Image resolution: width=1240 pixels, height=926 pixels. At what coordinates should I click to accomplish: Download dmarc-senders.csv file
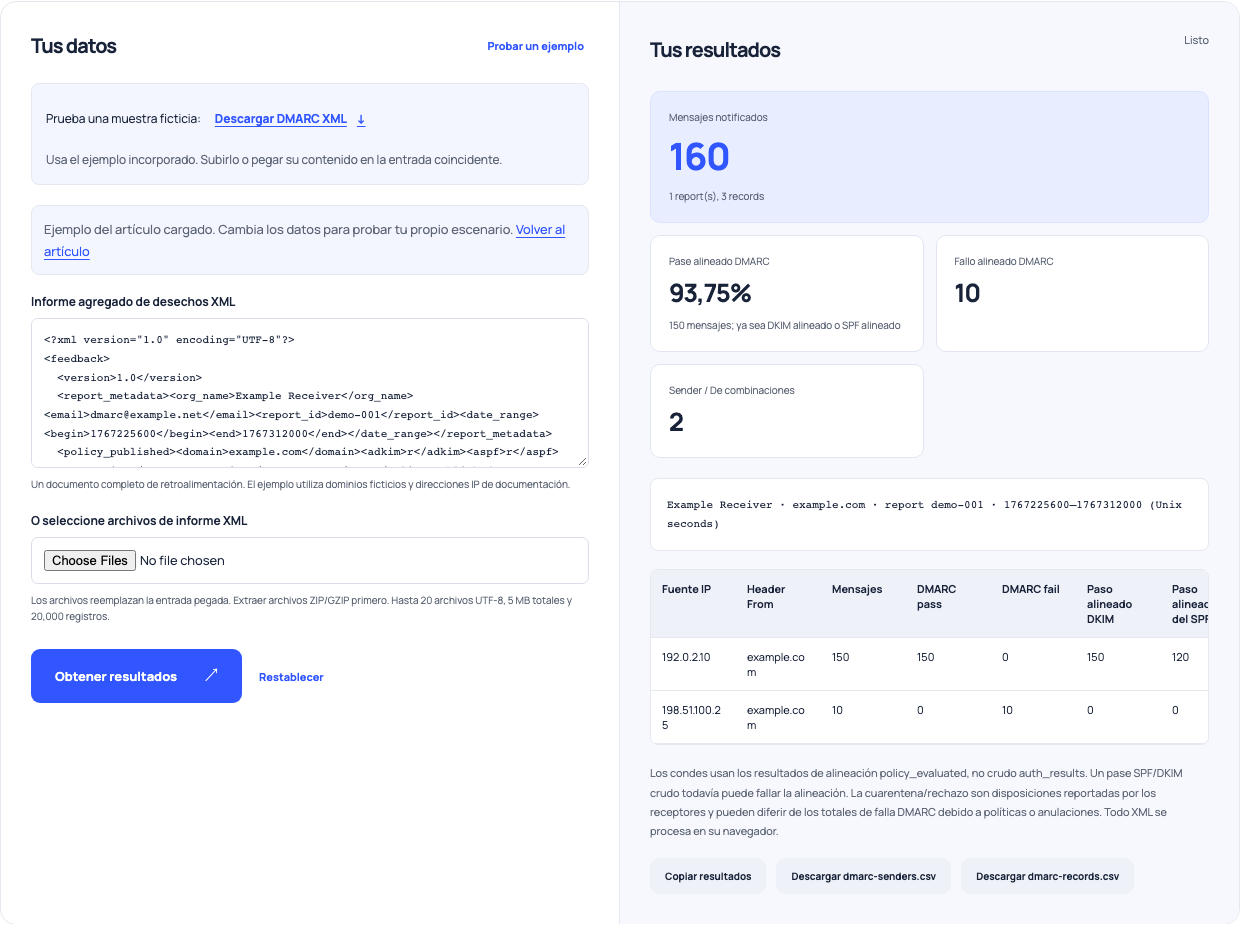[863, 876]
